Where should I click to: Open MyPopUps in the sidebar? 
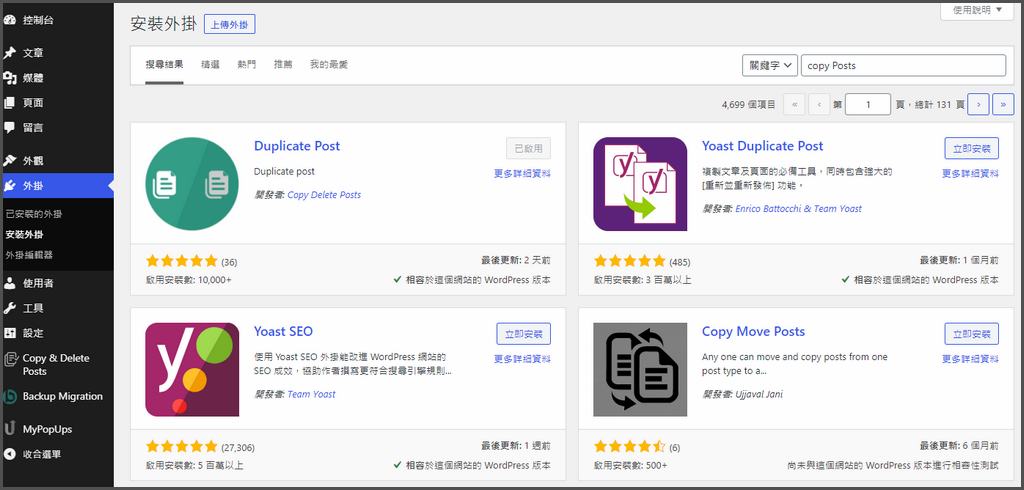click(x=47, y=429)
